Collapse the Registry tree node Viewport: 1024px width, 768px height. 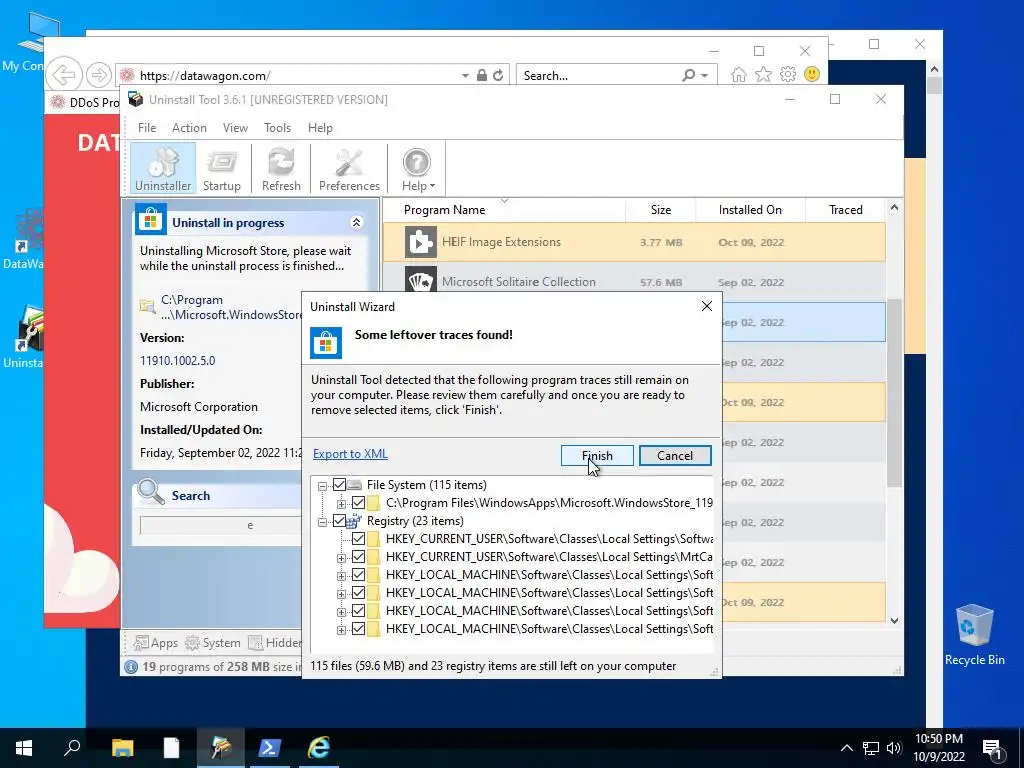tap(322, 522)
